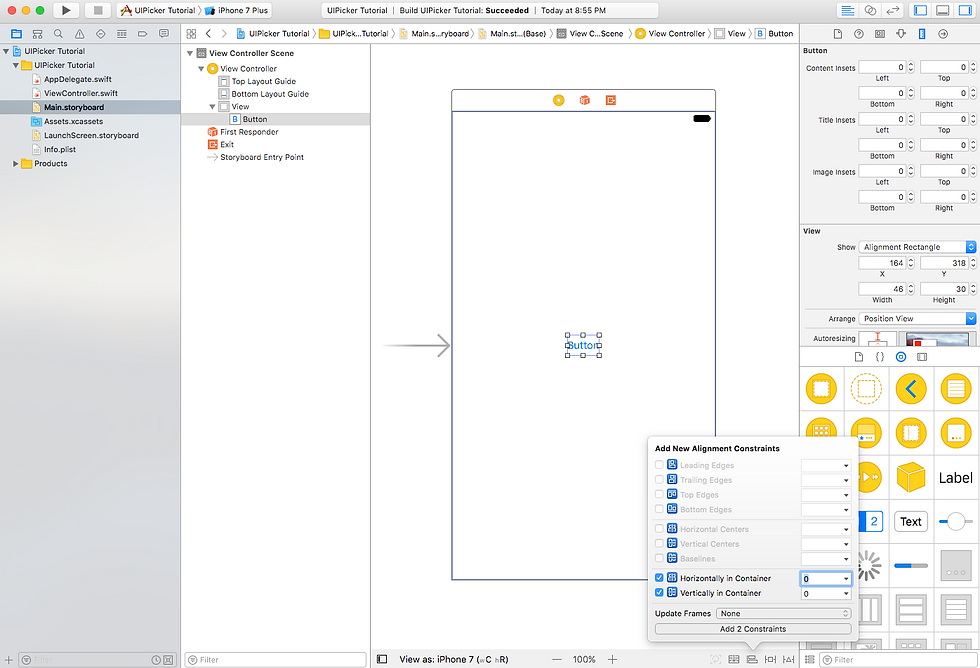This screenshot has height=668, width=980.
Task: Select the Button on the canvas
Action: pyautogui.click(x=583, y=345)
